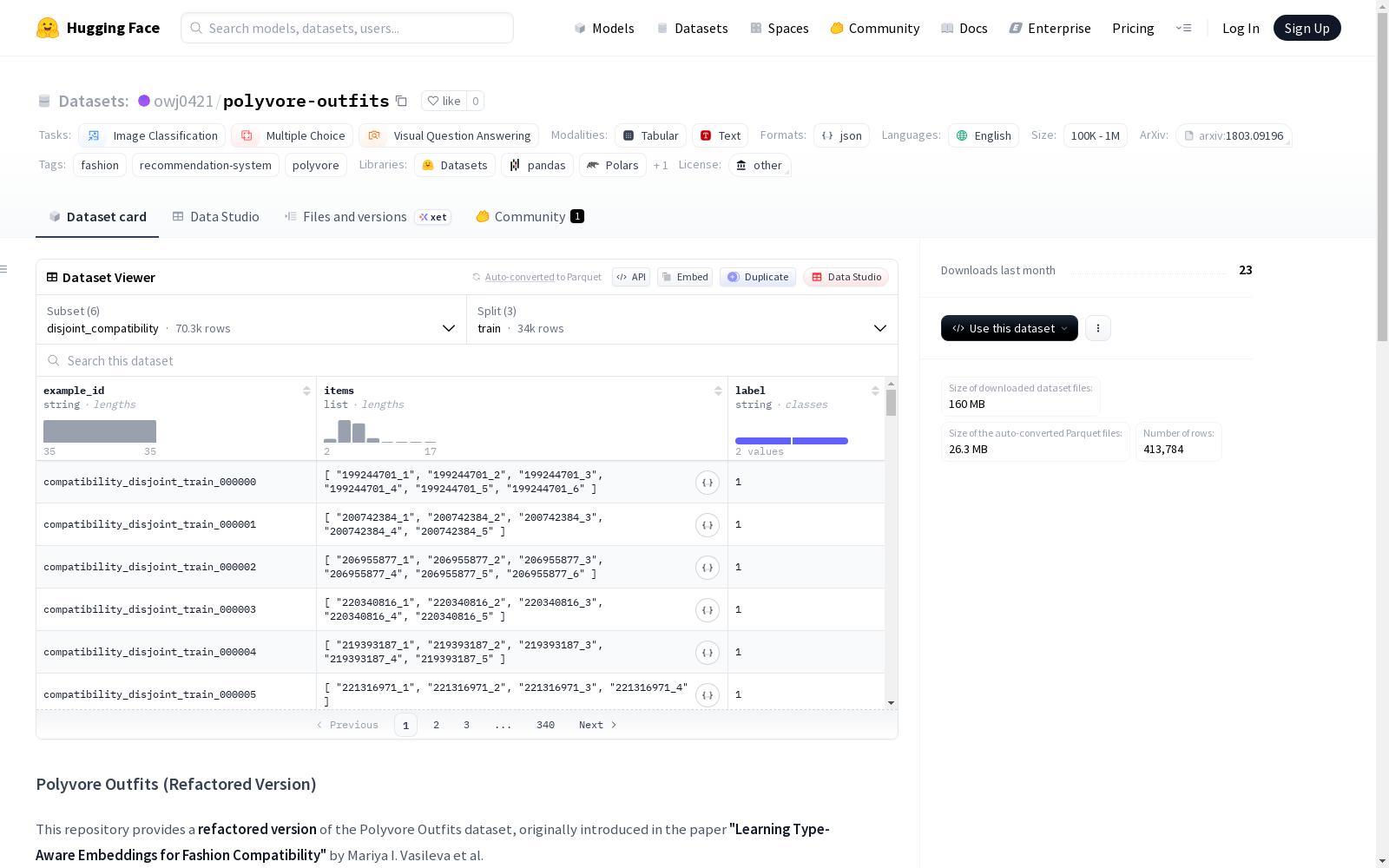Expand JSON for row train_000005 items
The width and height of the screenshot is (1389, 868).
(708, 695)
